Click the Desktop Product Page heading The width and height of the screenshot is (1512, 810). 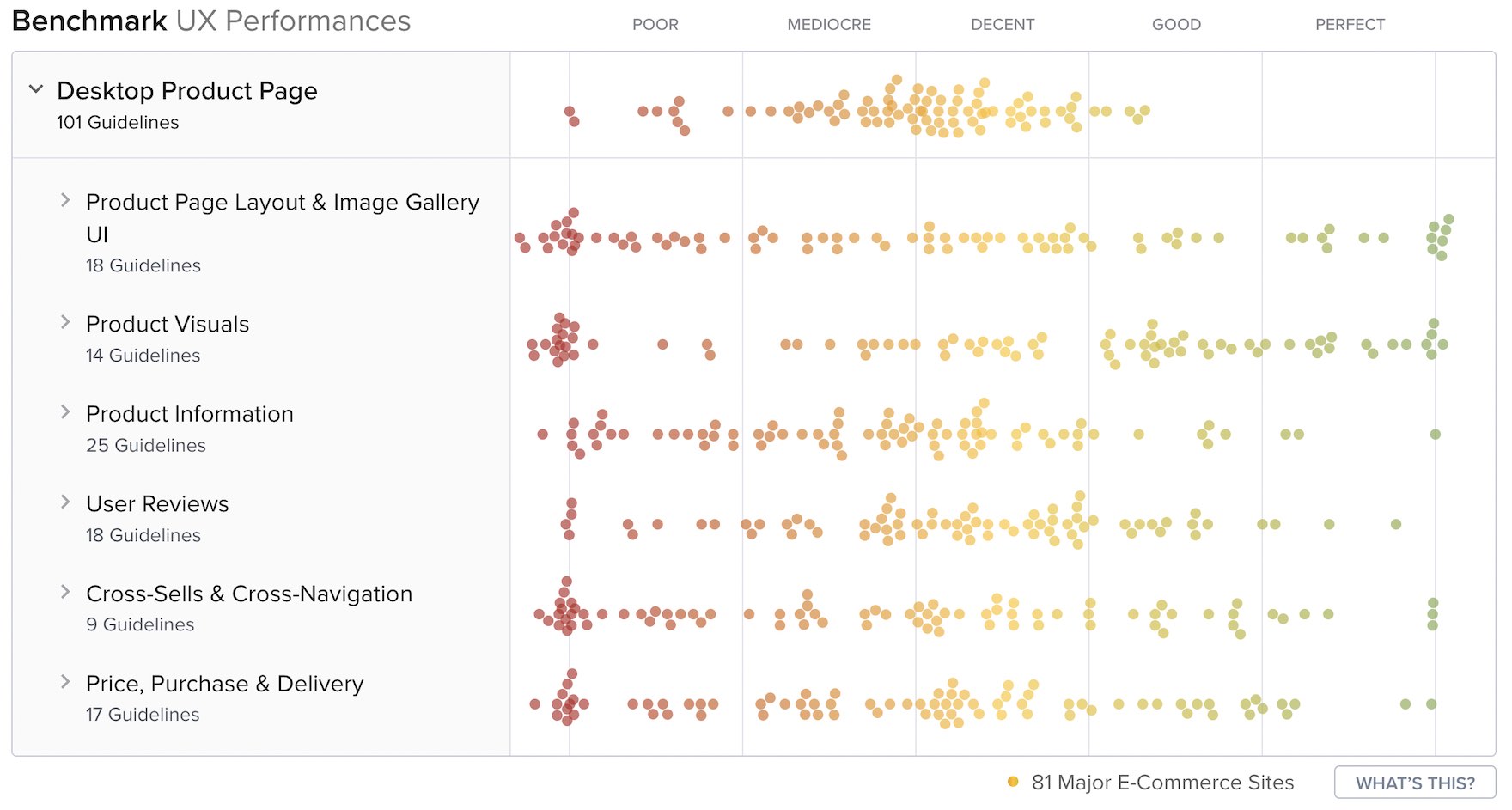(187, 91)
